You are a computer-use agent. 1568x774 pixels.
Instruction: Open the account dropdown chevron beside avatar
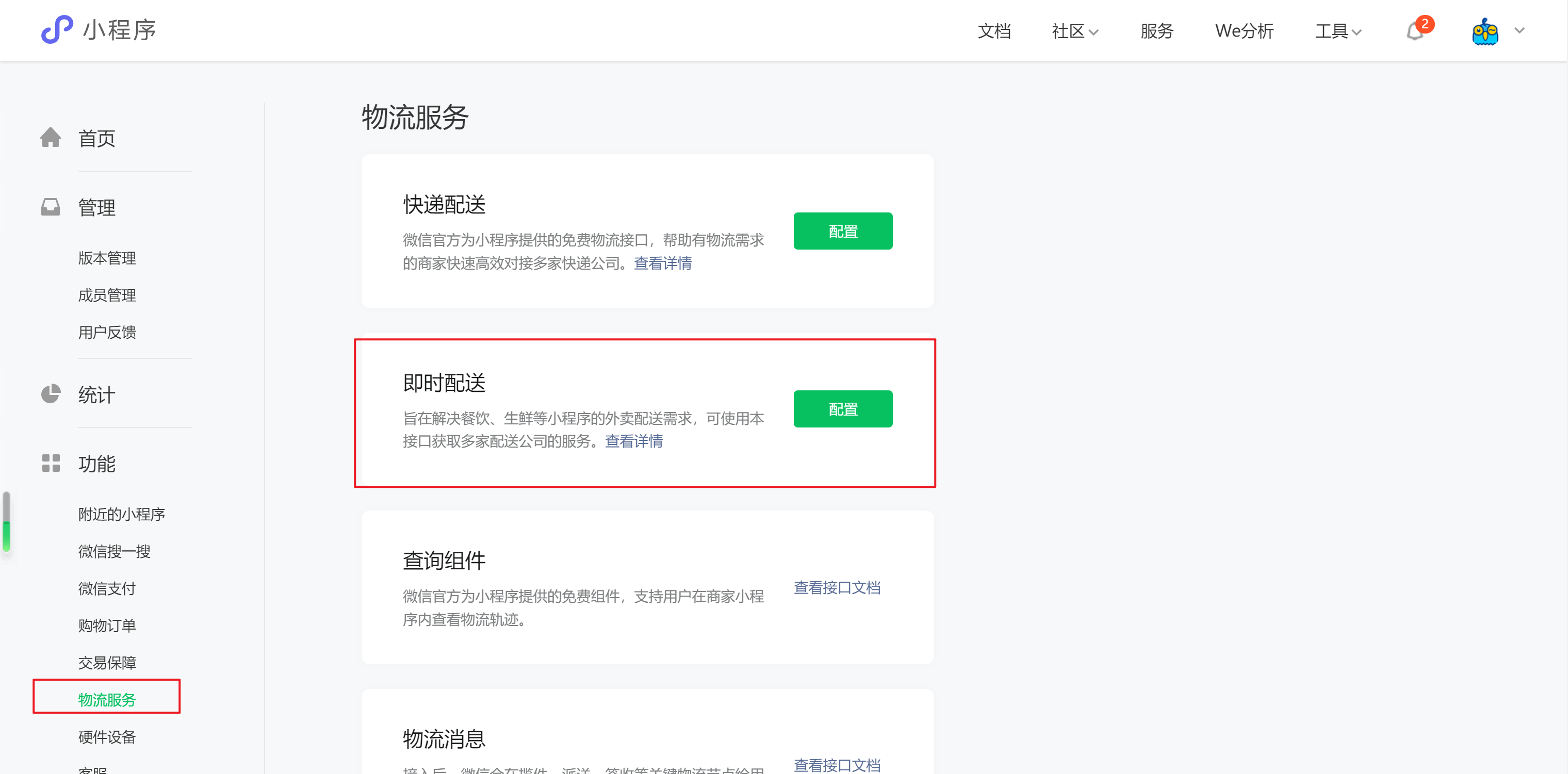tap(1520, 30)
